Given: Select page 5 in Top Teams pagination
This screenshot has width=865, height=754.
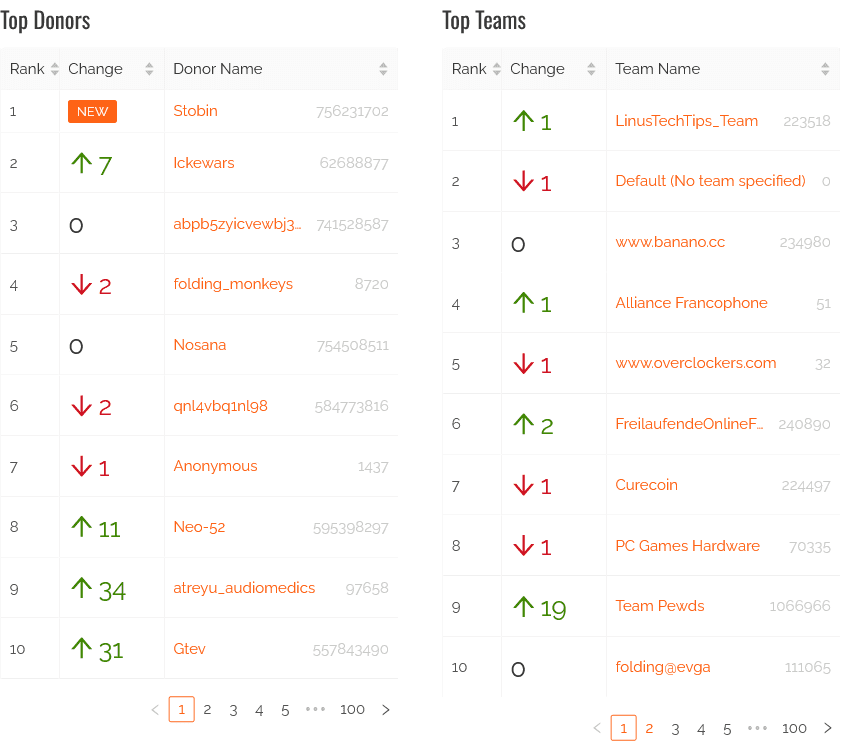Looking at the screenshot, I should click(x=727, y=728).
